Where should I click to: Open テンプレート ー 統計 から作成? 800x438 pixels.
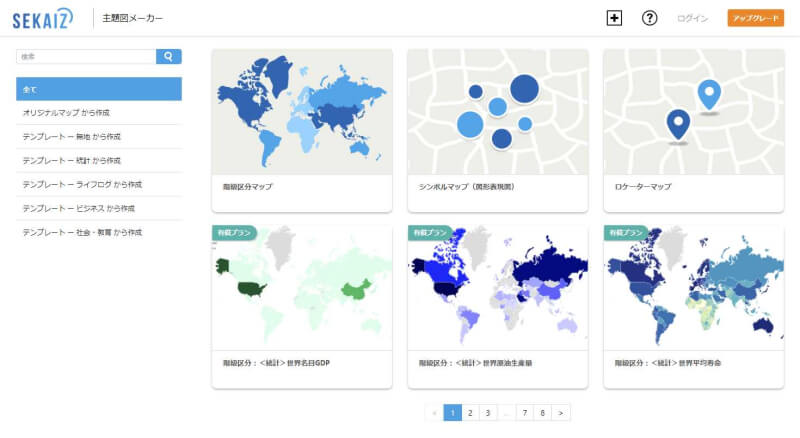(x=71, y=161)
